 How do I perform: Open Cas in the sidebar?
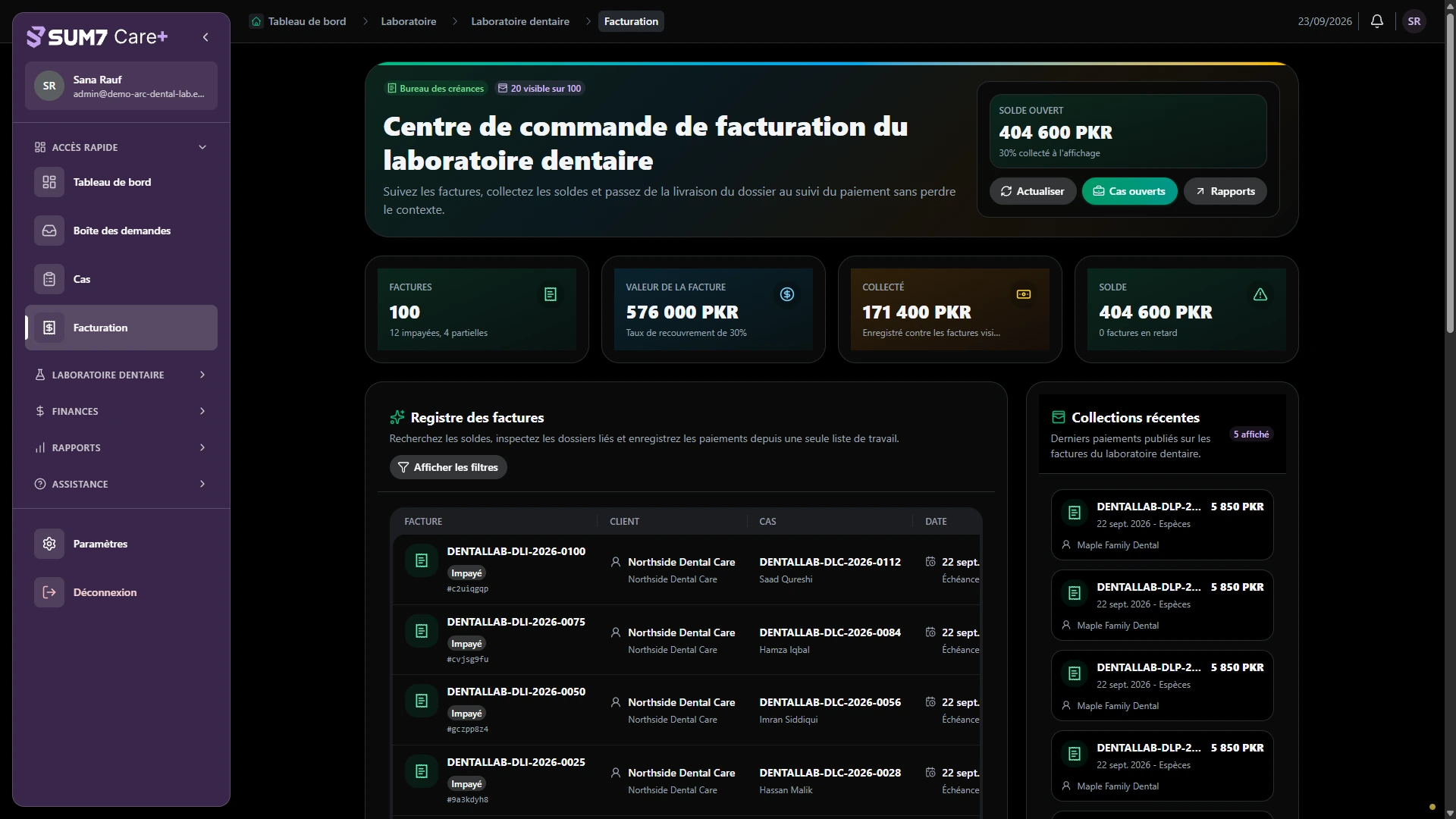(x=121, y=279)
